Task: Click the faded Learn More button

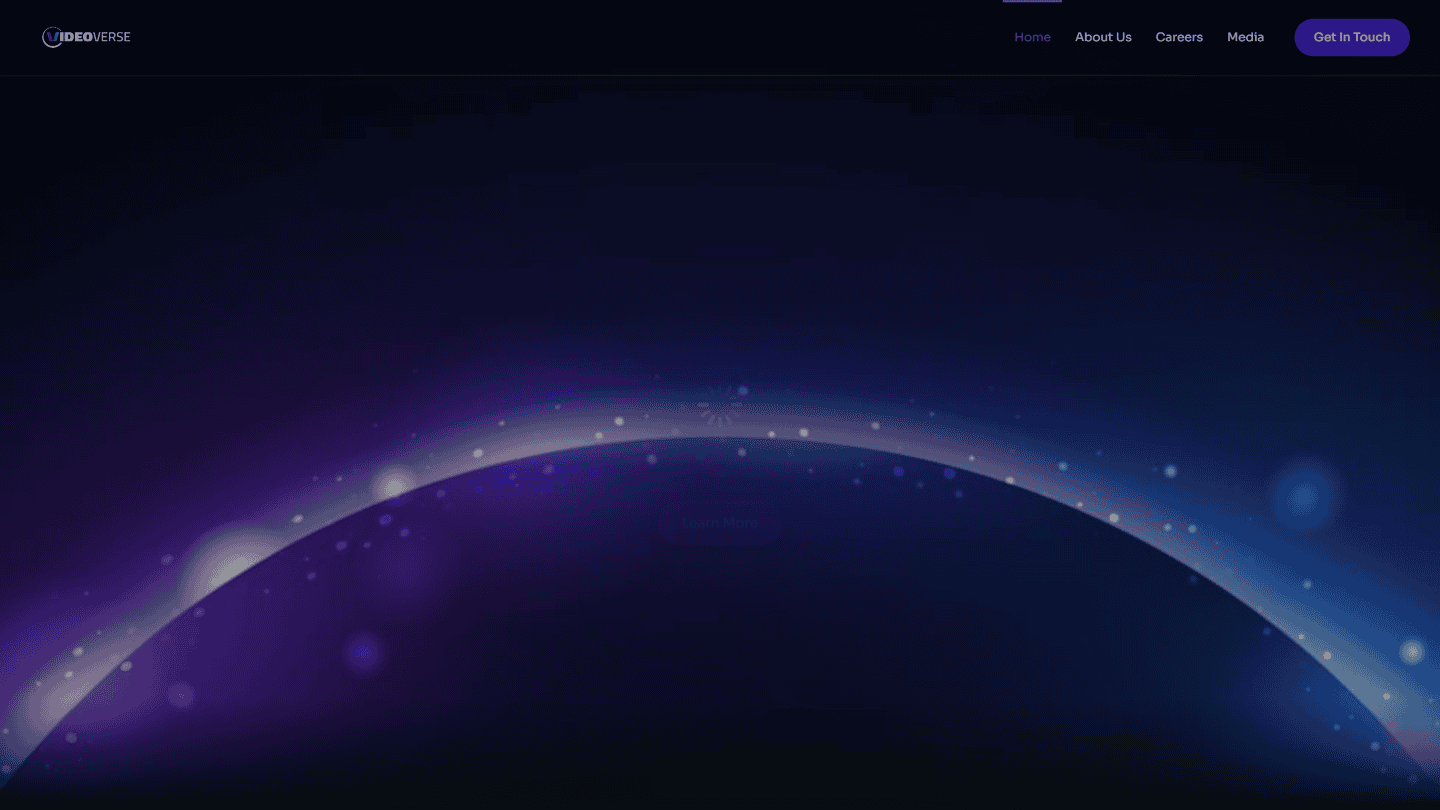Action: coord(720,523)
